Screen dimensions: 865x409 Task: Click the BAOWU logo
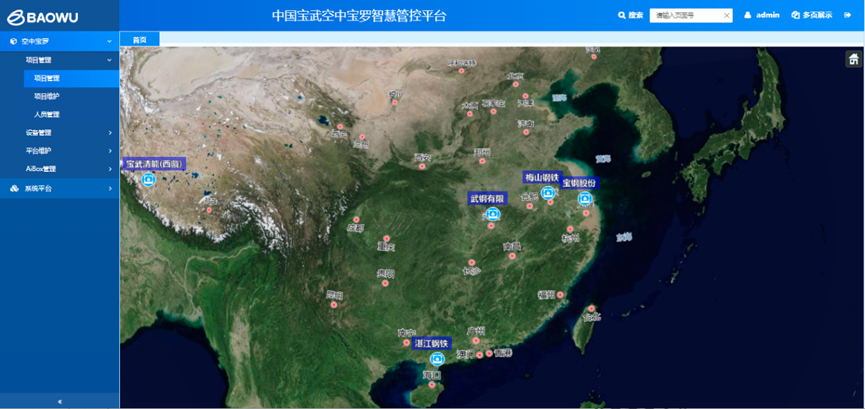(42, 18)
